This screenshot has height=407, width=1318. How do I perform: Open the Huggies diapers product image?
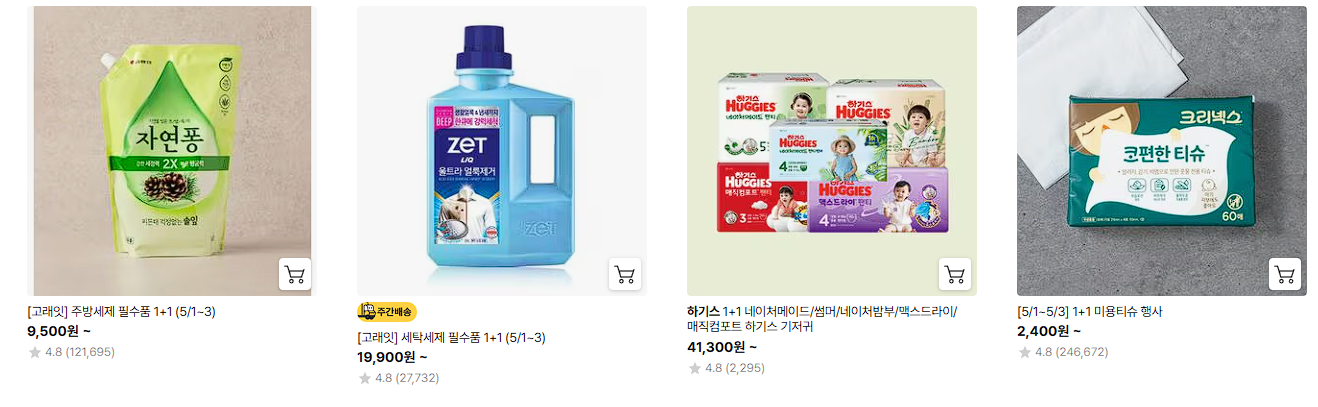(x=832, y=151)
